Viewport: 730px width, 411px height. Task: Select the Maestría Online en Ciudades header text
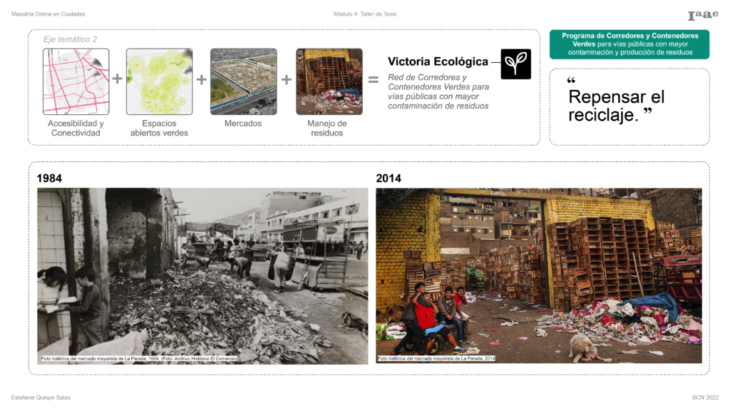point(48,14)
